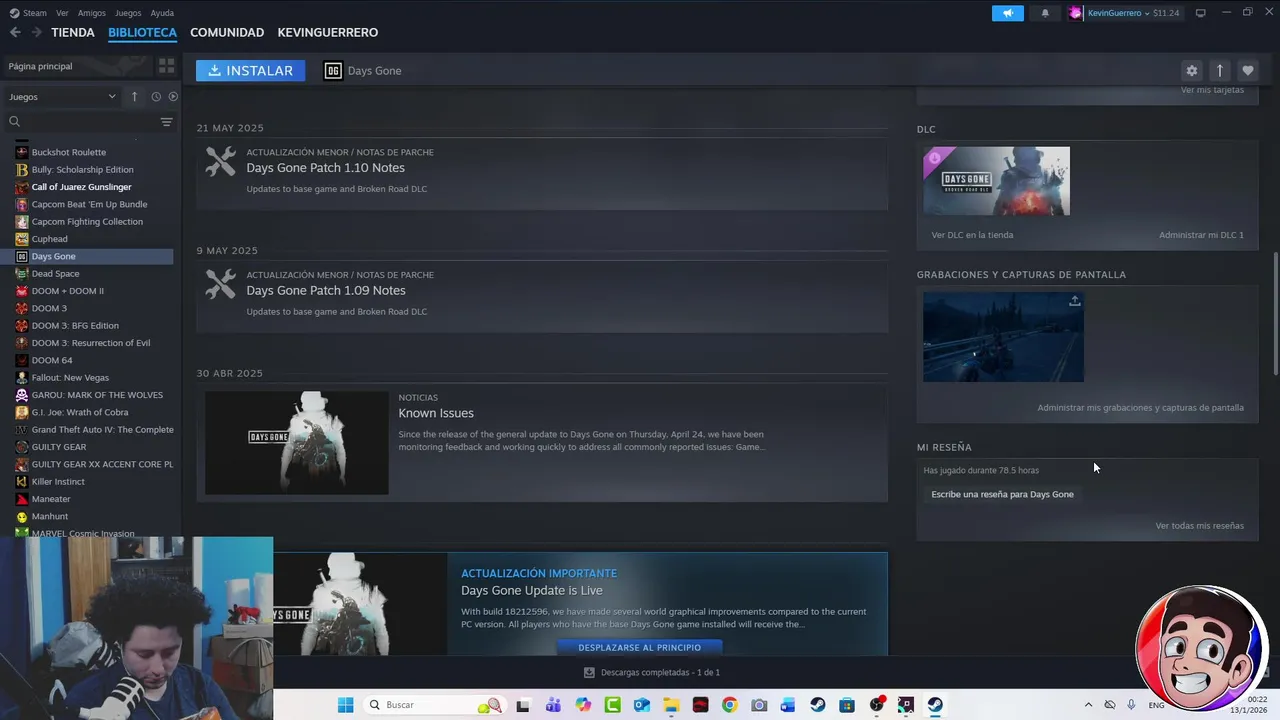Image resolution: width=1280 pixels, height=720 pixels.
Task: Open Days Gone Patch 1.10 Notes
Action: [325, 168]
